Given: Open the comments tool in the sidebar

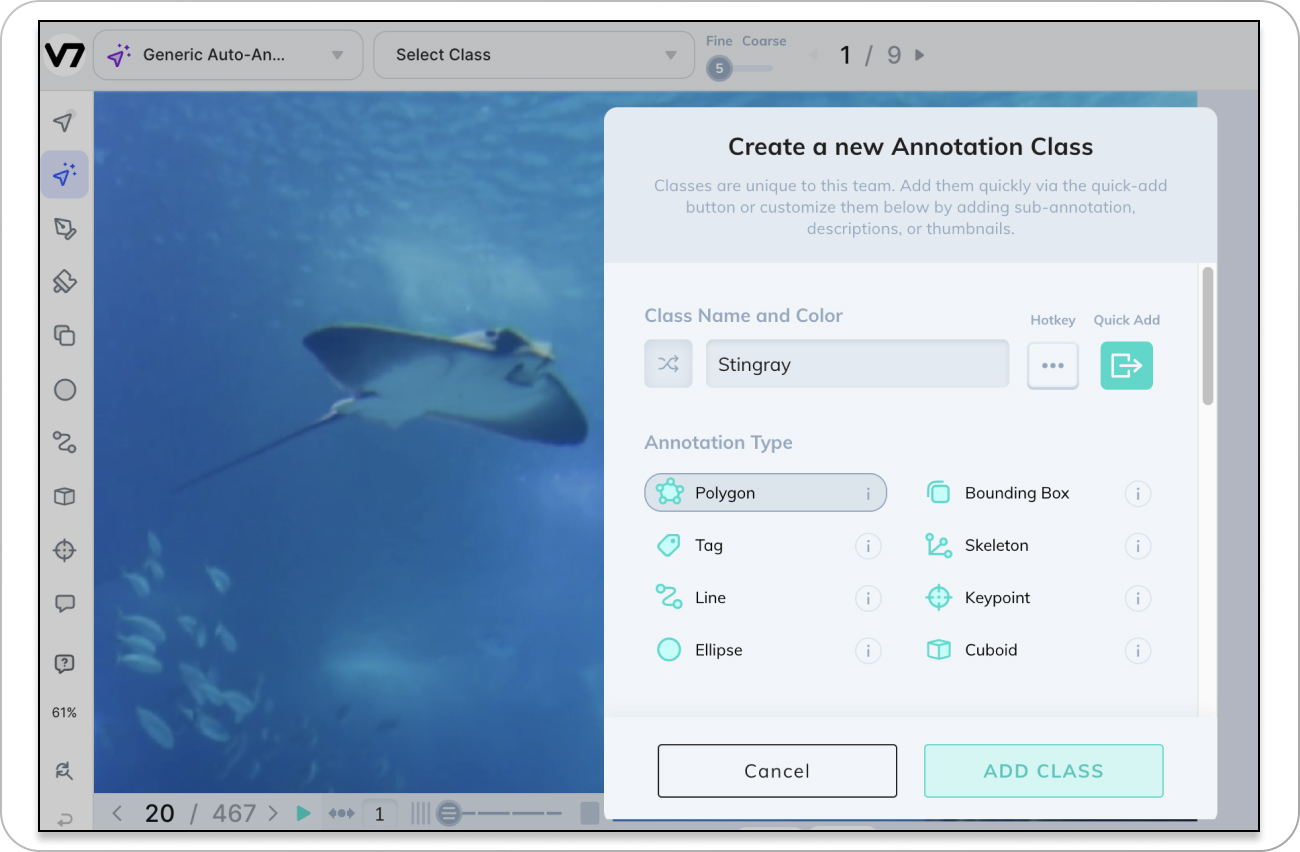Looking at the screenshot, I should point(65,602).
